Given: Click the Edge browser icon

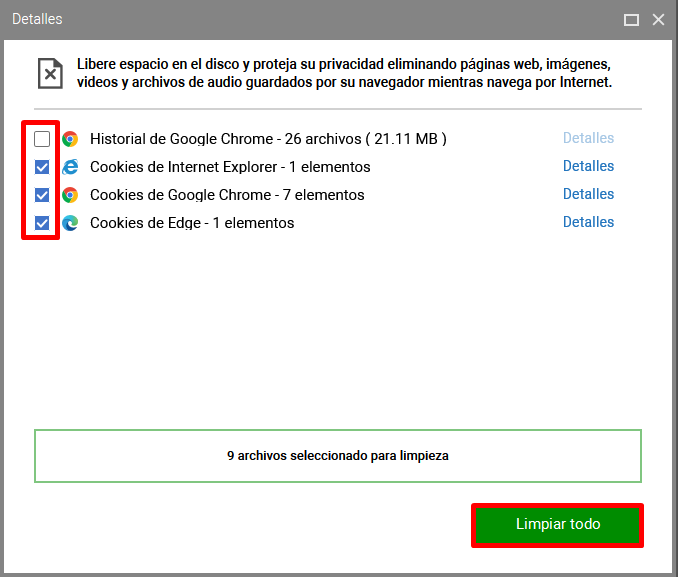Looking at the screenshot, I should [70, 223].
